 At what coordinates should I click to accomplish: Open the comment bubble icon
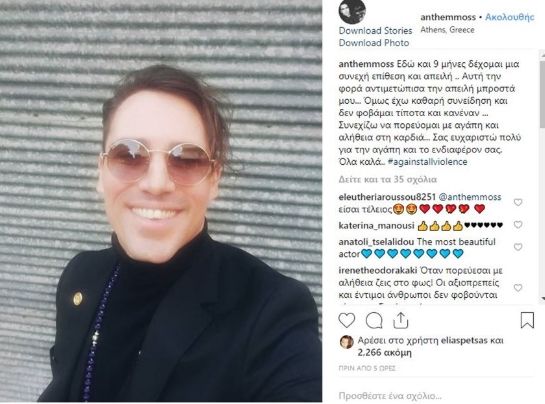[x=374, y=321]
